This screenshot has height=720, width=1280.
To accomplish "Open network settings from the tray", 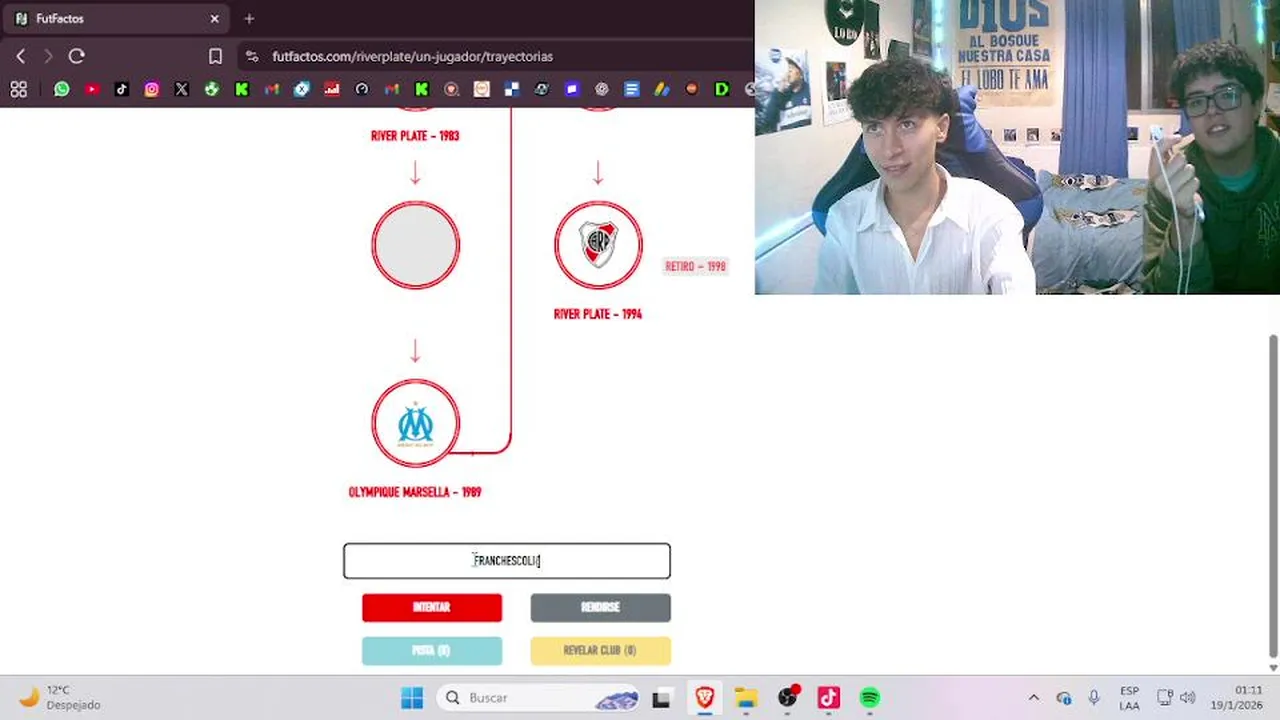I will (x=1165, y=697).
